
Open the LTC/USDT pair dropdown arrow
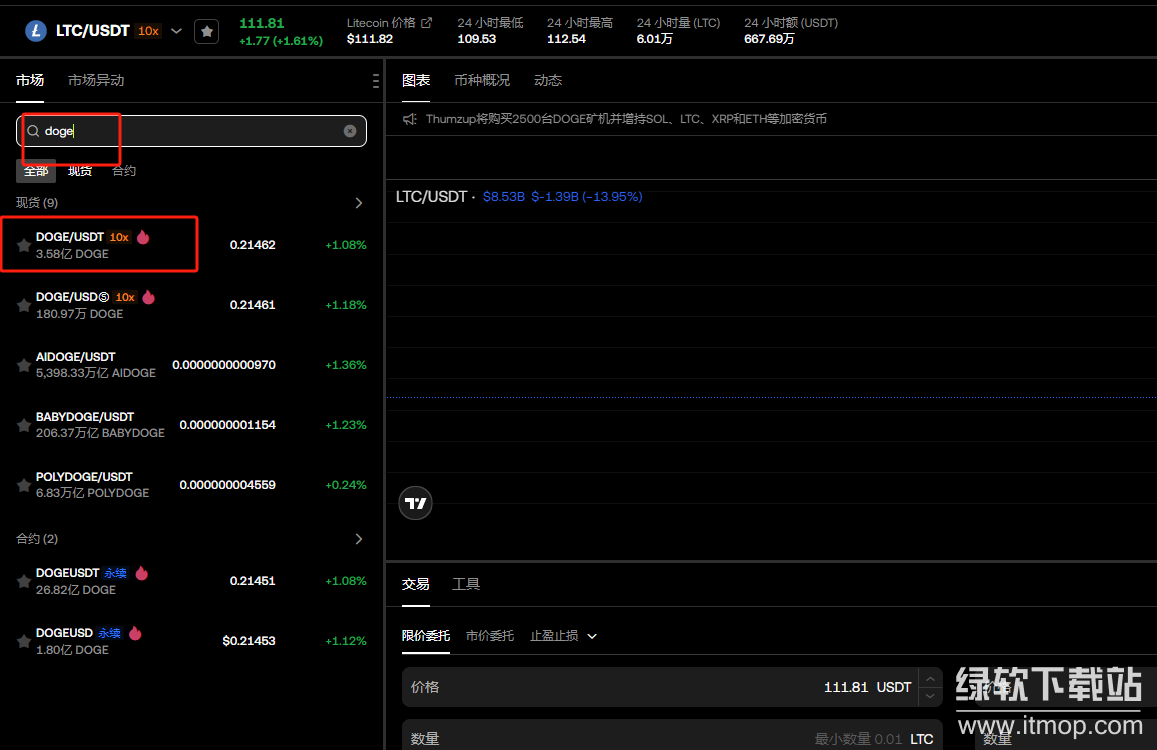click(176, 31)
